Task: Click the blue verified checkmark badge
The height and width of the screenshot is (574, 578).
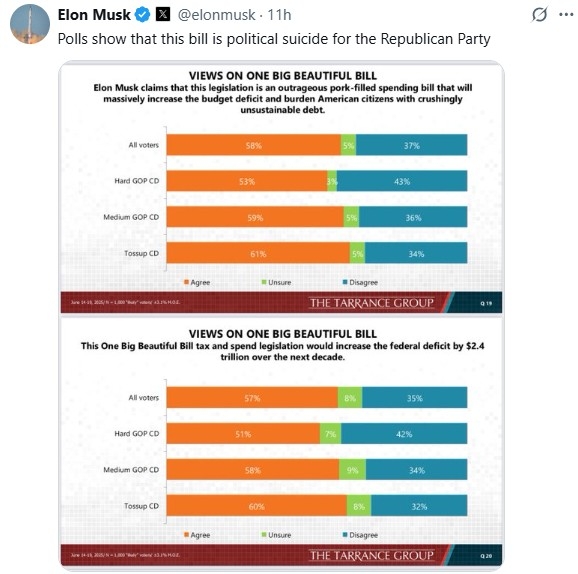Action: pyautogui.click(x=142, y=15)
